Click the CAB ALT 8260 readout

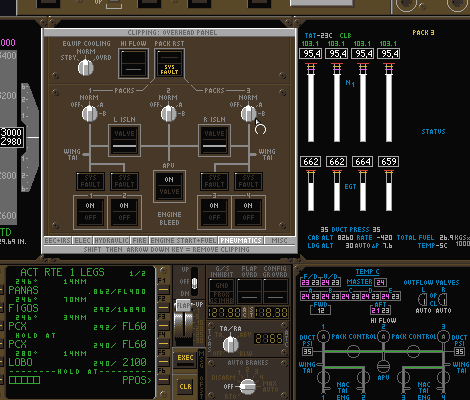click(x=345, y=238)
